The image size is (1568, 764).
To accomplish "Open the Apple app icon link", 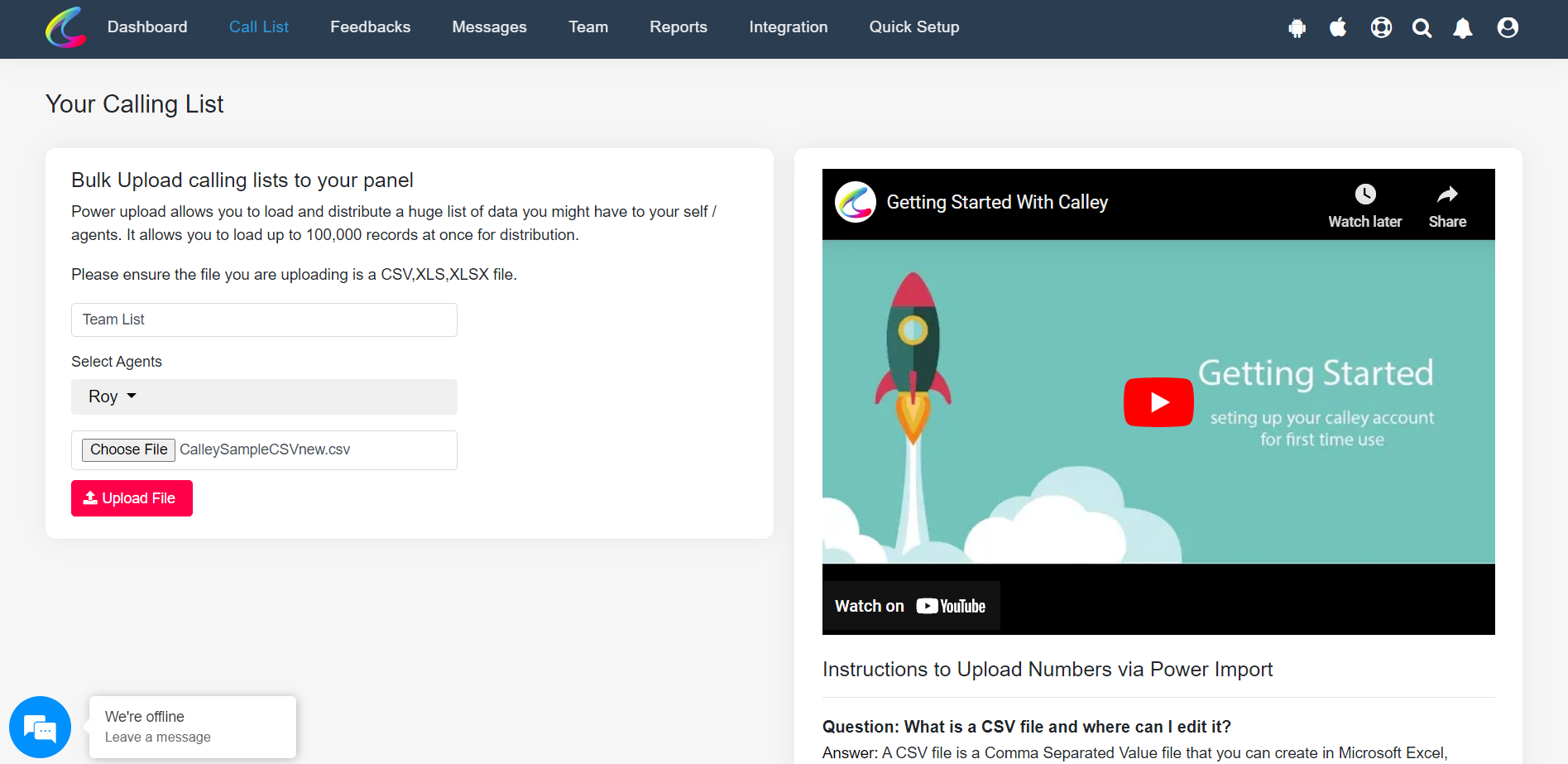I will pyautogui.click(x=1338, y=27).
